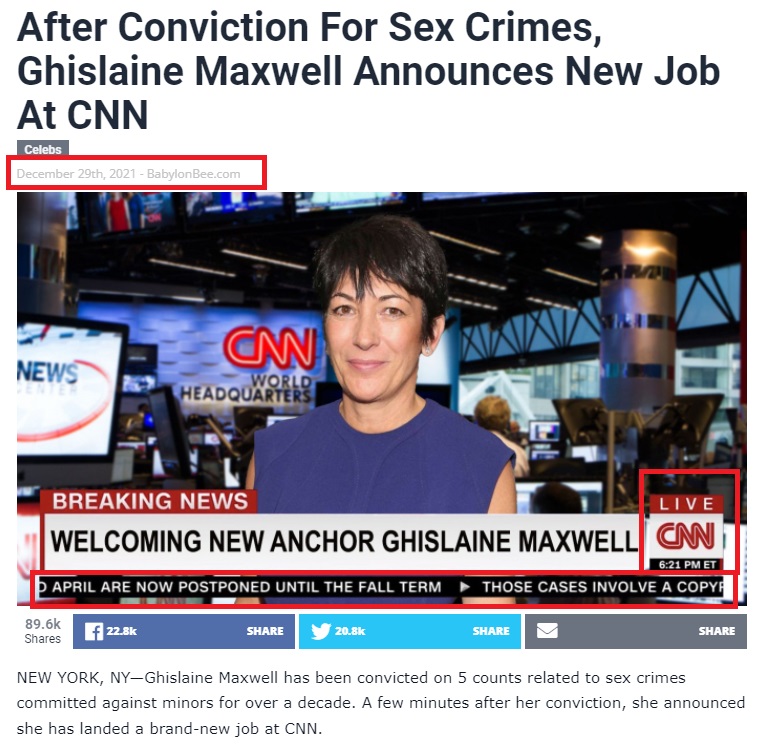Click the BabylonBee.com source text

click(193, 174)
